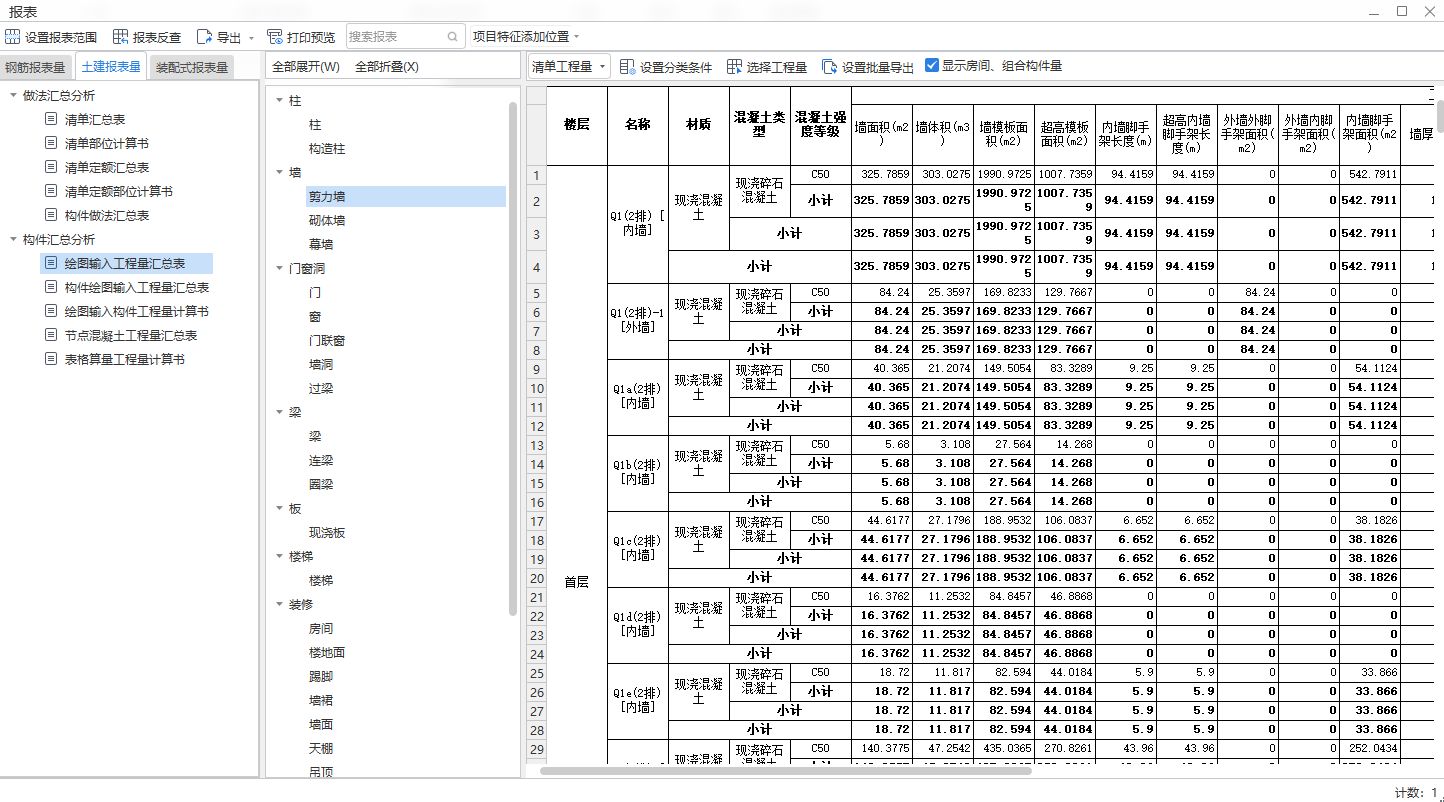Click the Q1(2排)-1[外墙] name cell
This screenshot has width=1444, height=802.
(x=637, y=320)
